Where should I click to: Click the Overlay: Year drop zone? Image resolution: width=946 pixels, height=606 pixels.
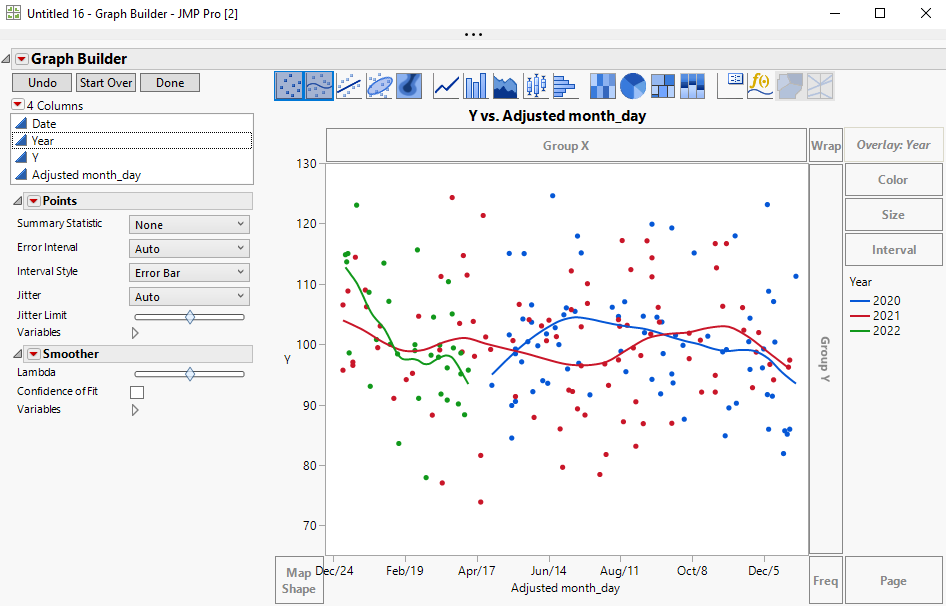point(894,145)
